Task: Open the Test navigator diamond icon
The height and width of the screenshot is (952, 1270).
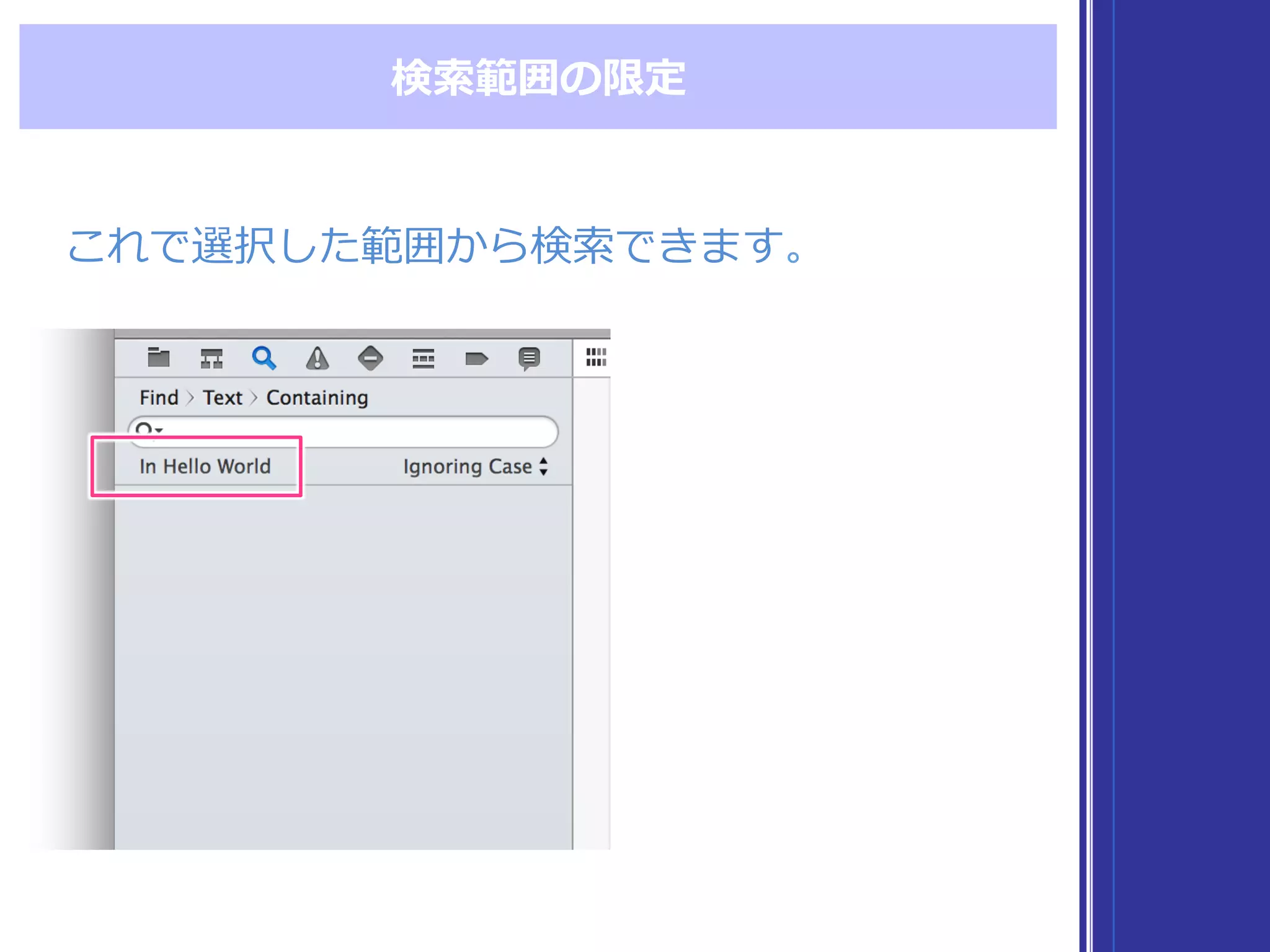Action: 370,358
